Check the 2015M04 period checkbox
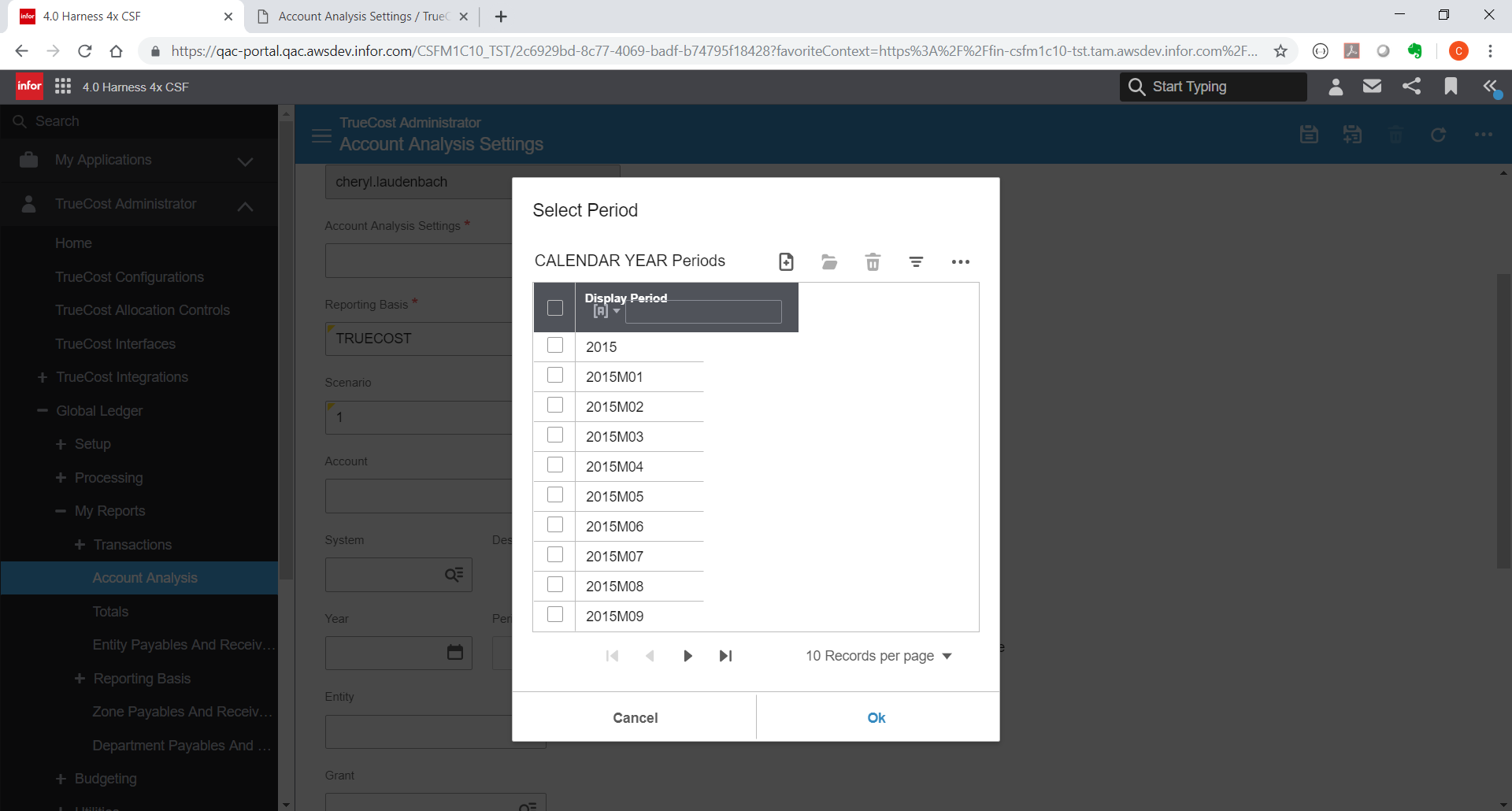Image resolution: width=1512 pixels, height=811 pixels. [x=555, y=465]
